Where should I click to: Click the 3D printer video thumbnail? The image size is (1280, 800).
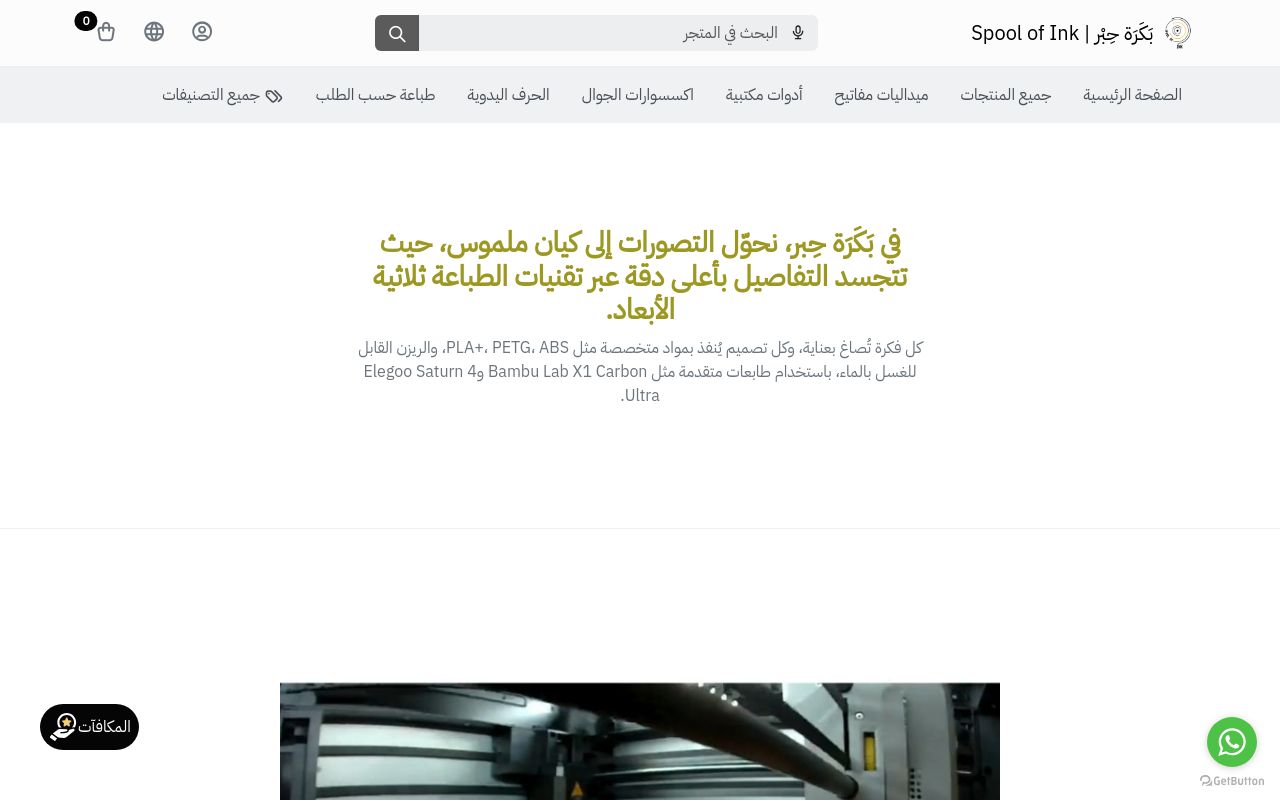(640, 741)
